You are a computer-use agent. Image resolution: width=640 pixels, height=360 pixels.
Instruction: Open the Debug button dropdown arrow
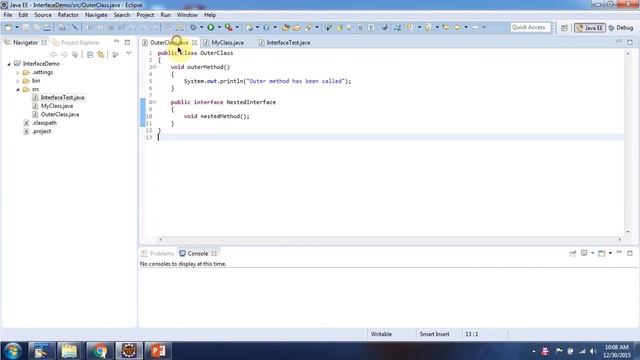[202, 27]
